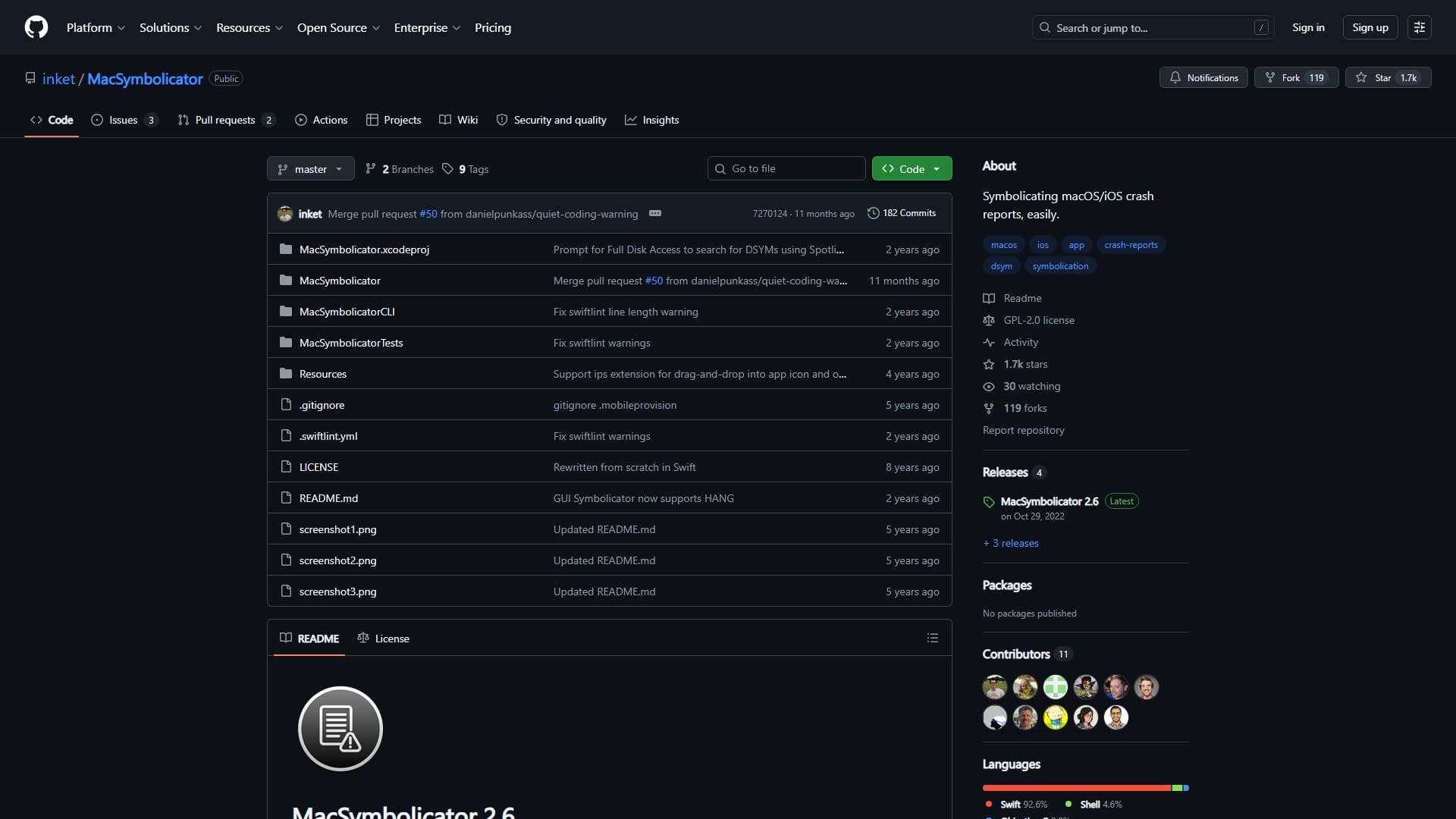The image size is (1456, 819).
Task: Open the 182 Commits history
Action: (902, 213)
